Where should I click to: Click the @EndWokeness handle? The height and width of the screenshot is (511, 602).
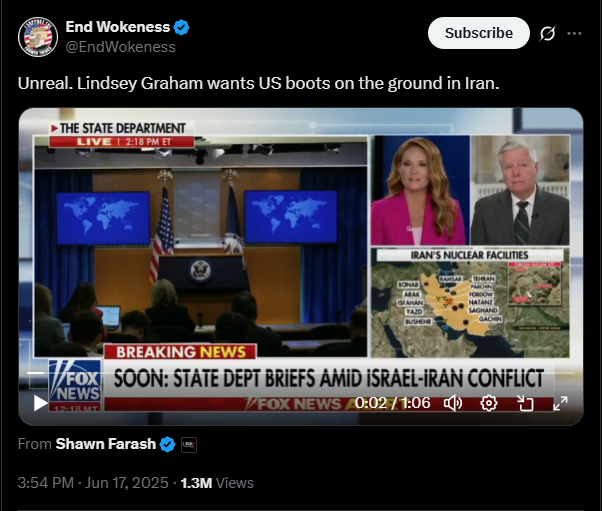(121, 47)
